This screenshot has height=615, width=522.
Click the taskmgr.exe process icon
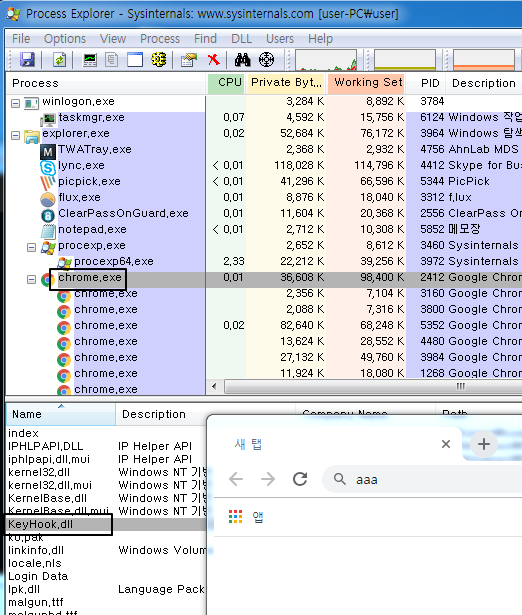click(x=49, y=118)
